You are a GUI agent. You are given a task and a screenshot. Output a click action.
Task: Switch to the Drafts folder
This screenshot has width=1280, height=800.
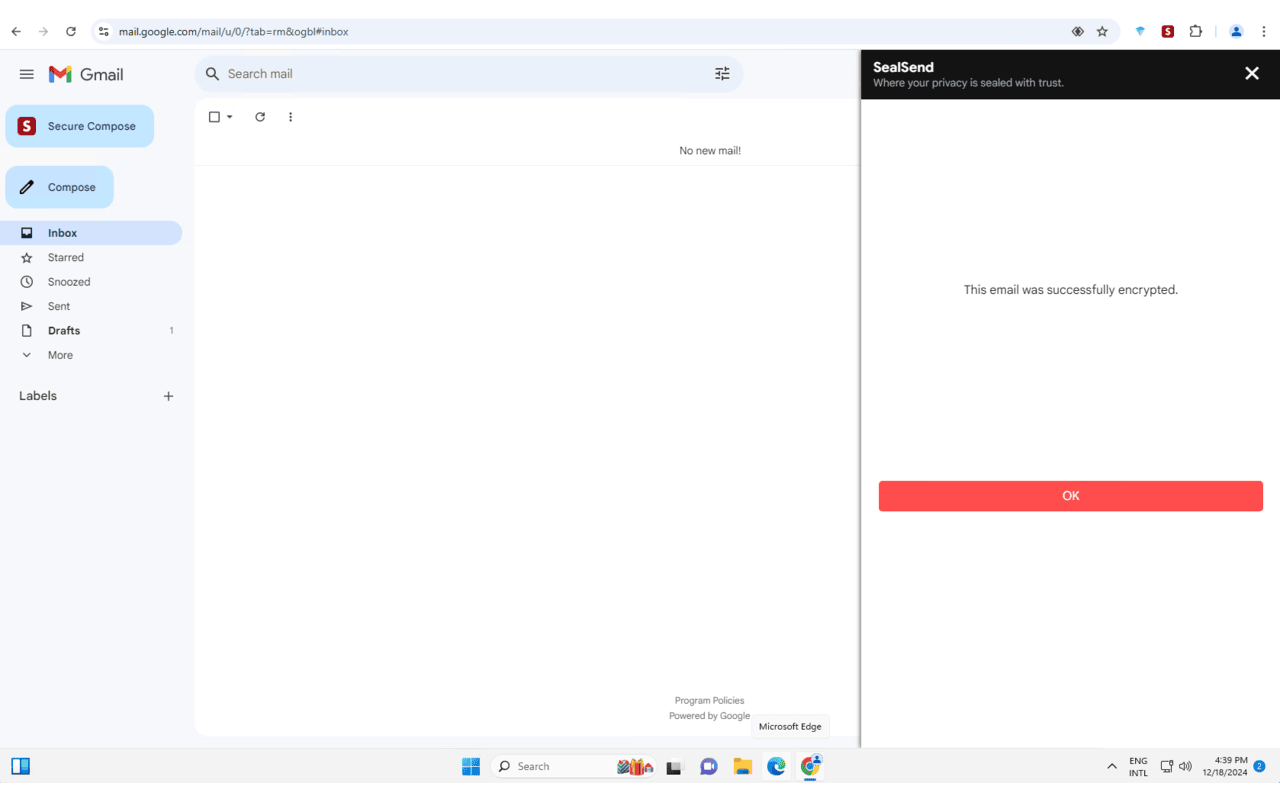tap(63, 330)
